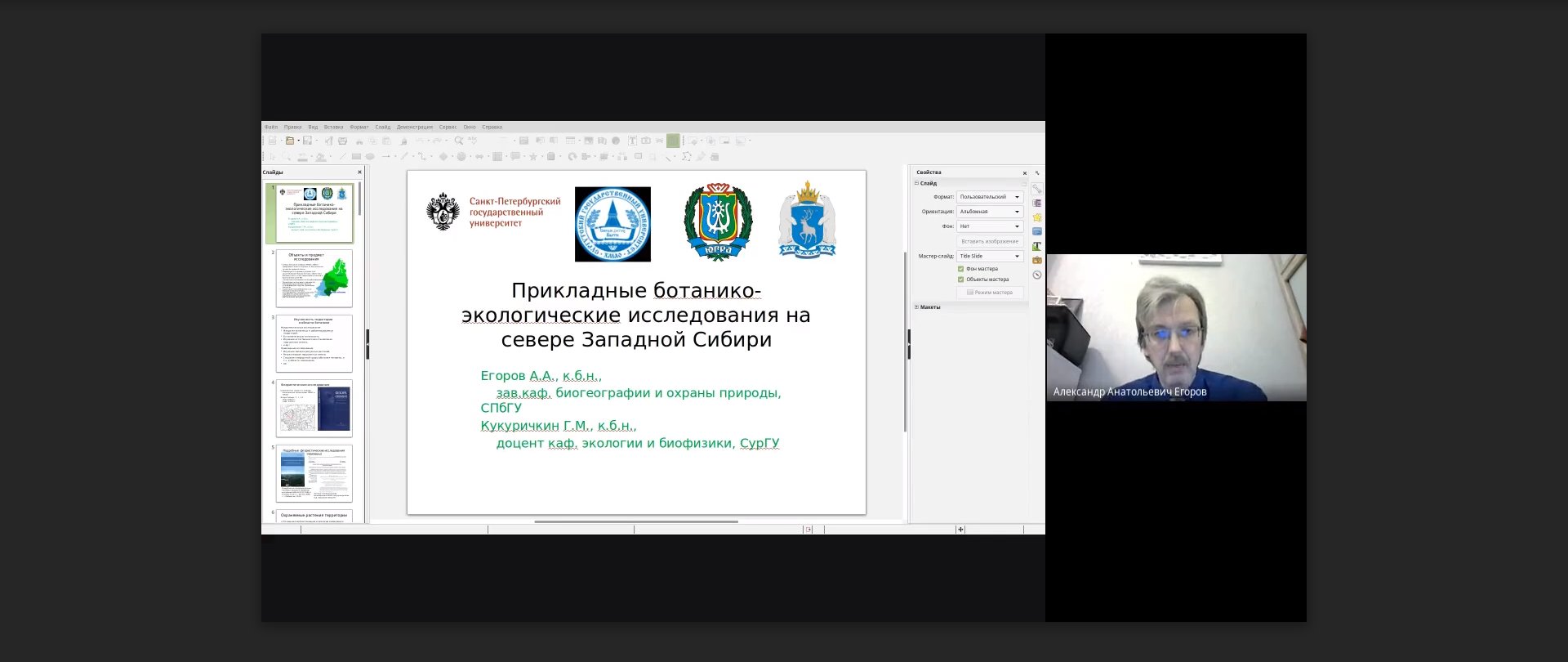Click the "Вставить изображение" button
The width and height of the screenshot is (1568, 662).
[990, 242]
